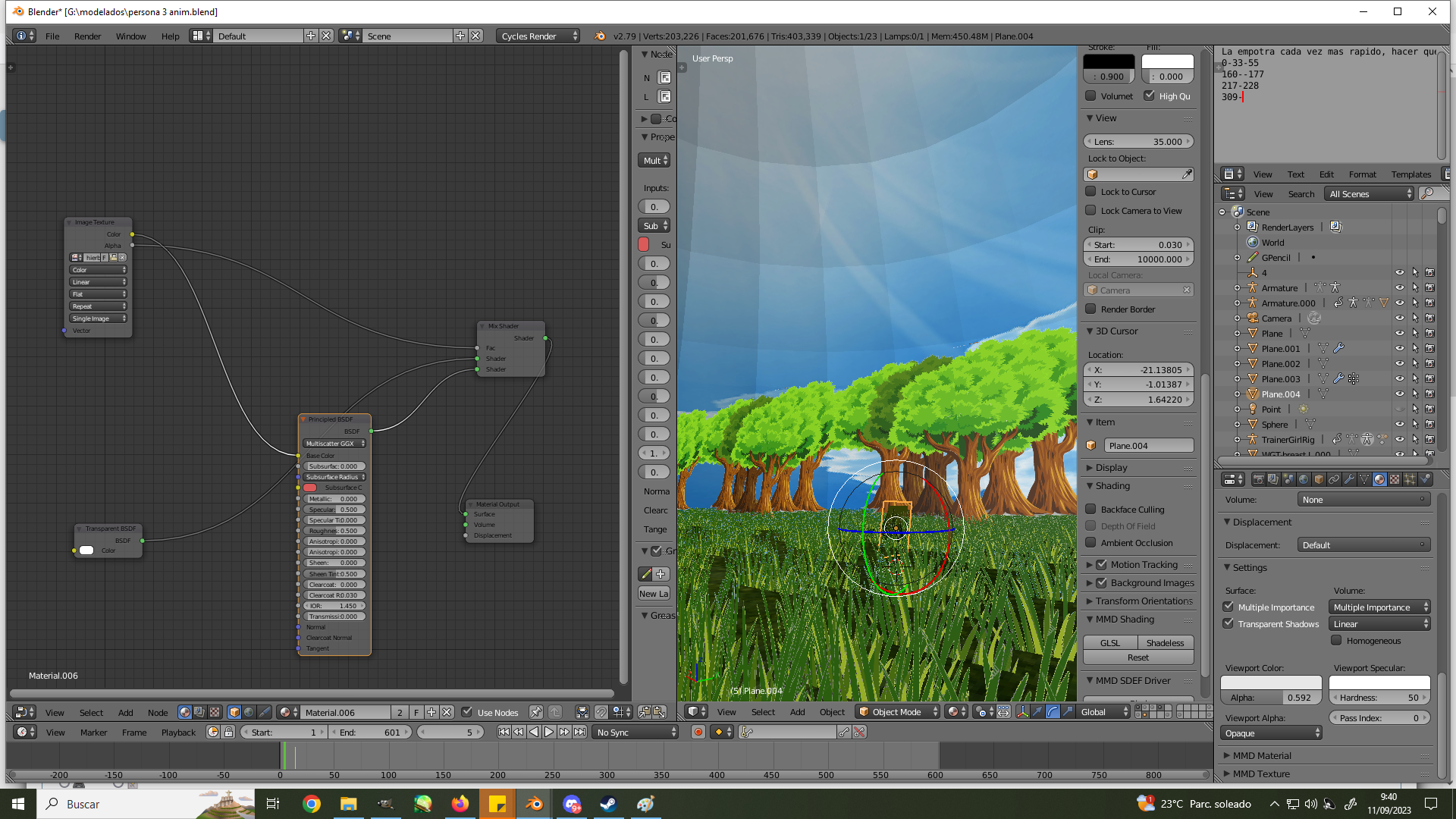The height and width of the screenshot is (819, 1456).
Task: Pin the node tree with pushpin icon
Action: [x=536, y=712]
